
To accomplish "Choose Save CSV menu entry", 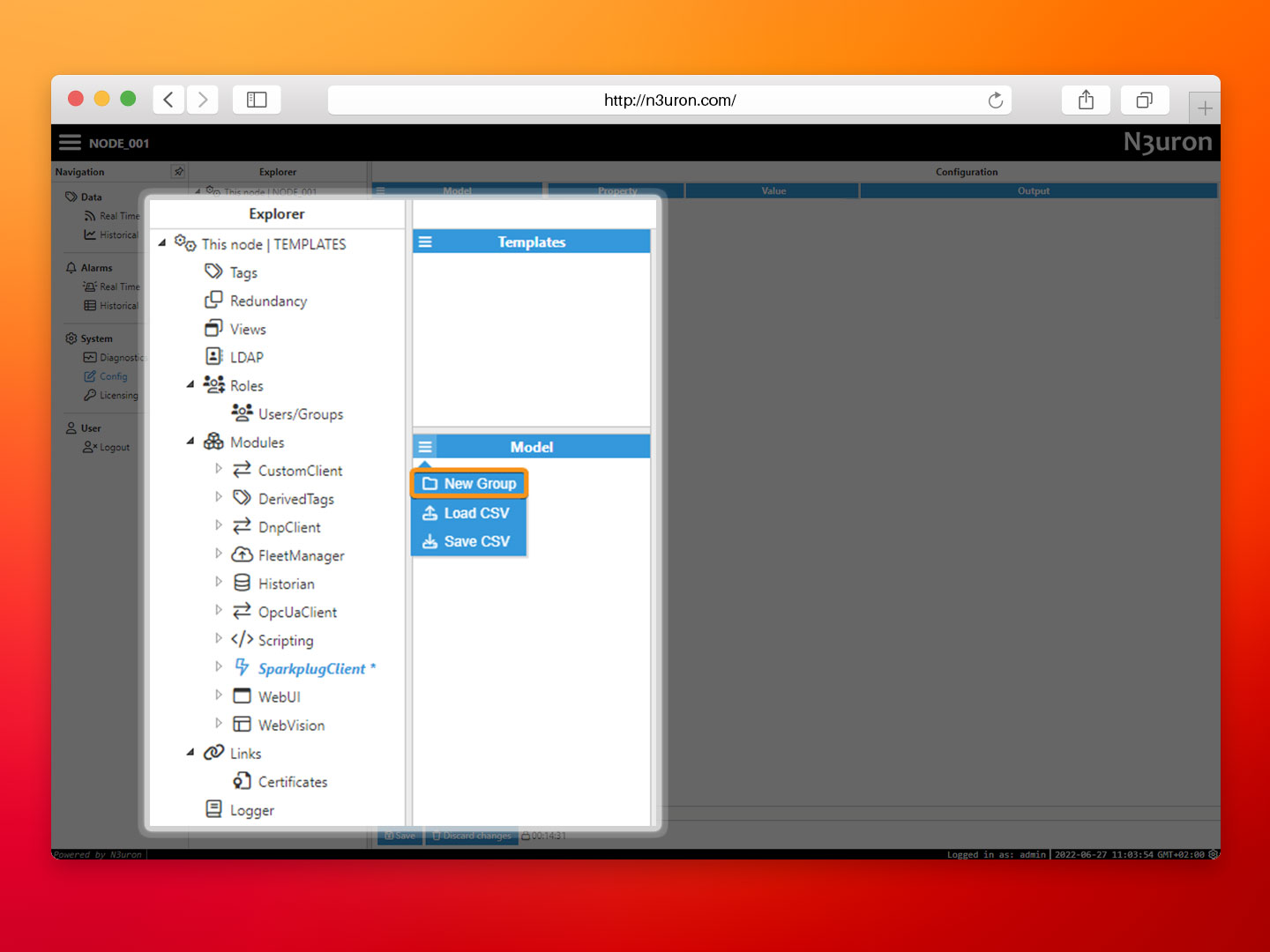I will (469, 541).
